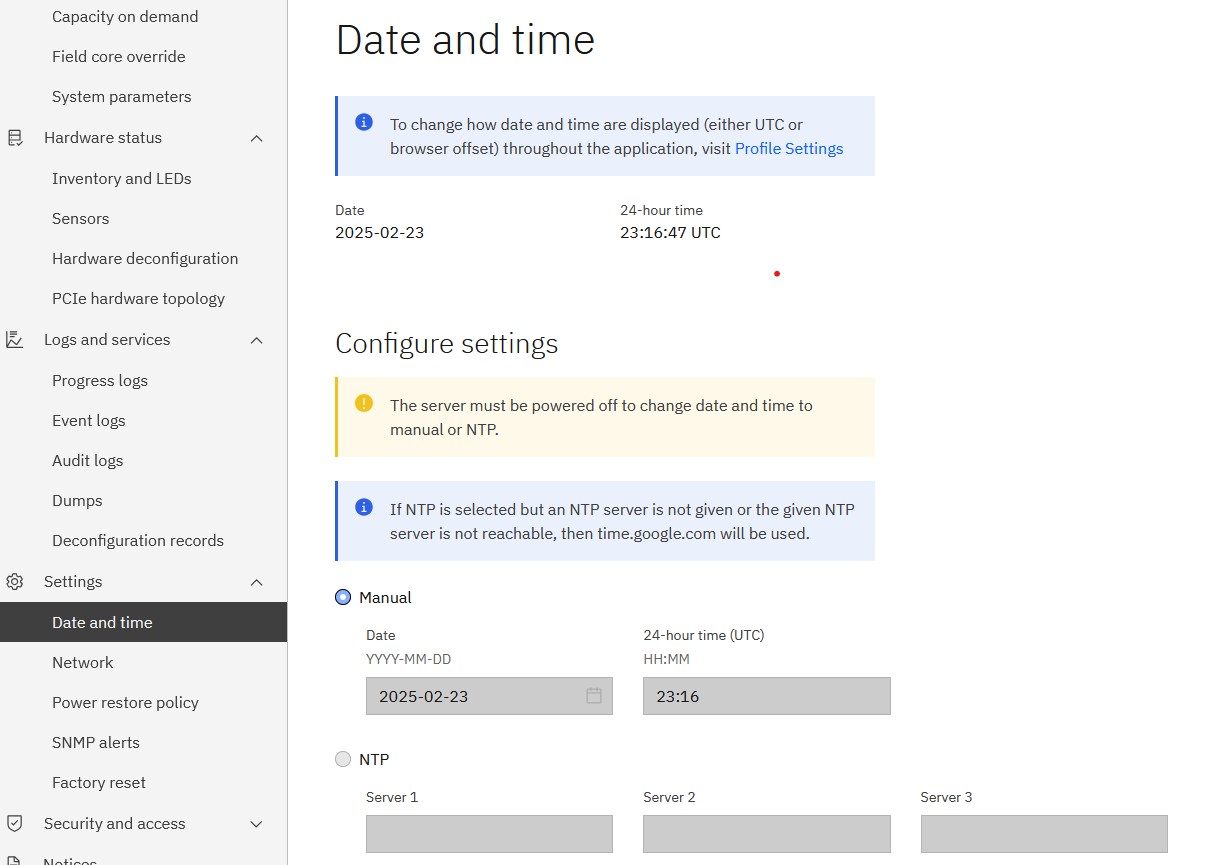Open the Network settings page
Viewport: 1210px width, 865px height.
[x=83, y=662]
